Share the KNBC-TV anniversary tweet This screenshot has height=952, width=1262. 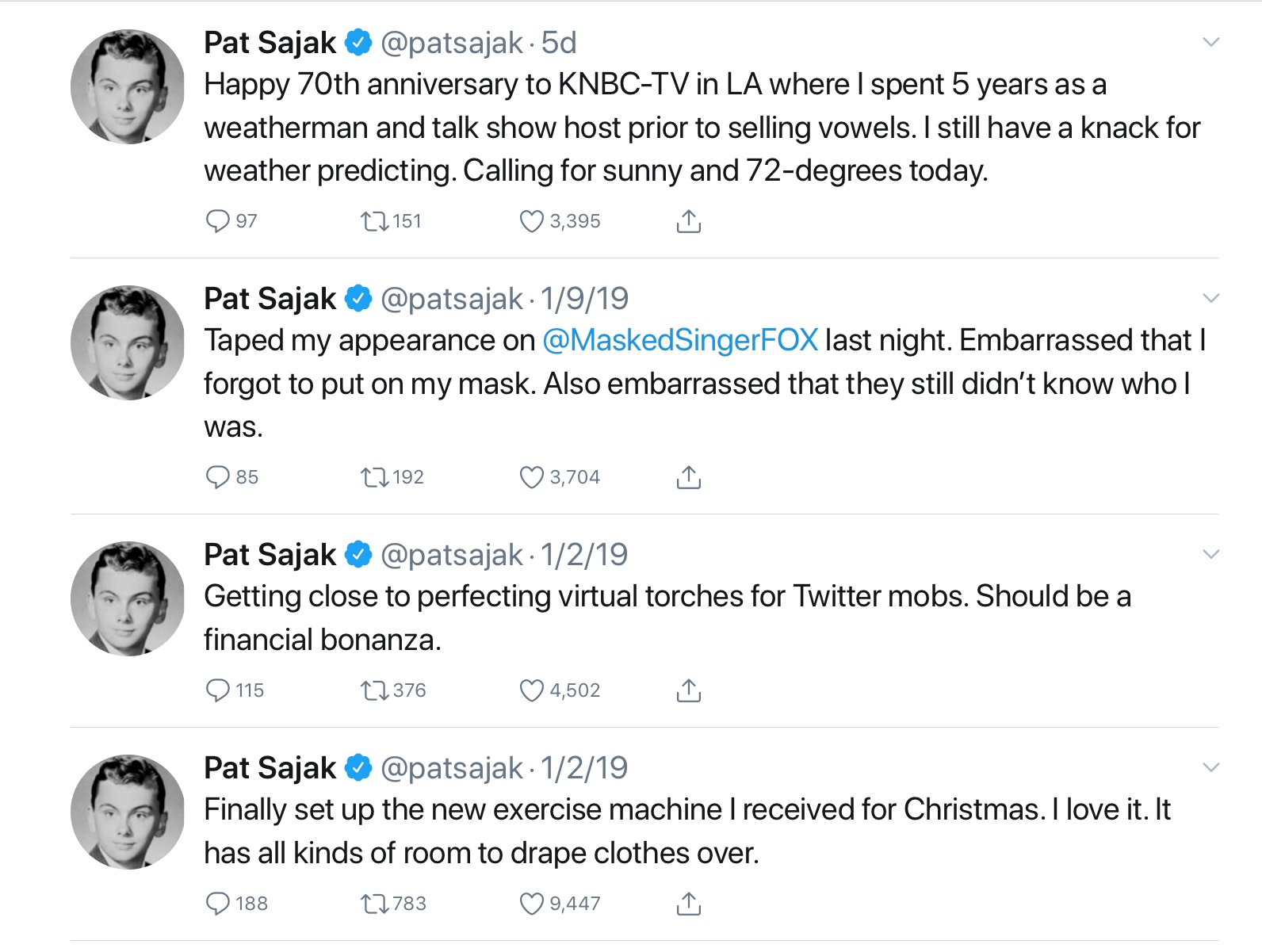[688, 221]
